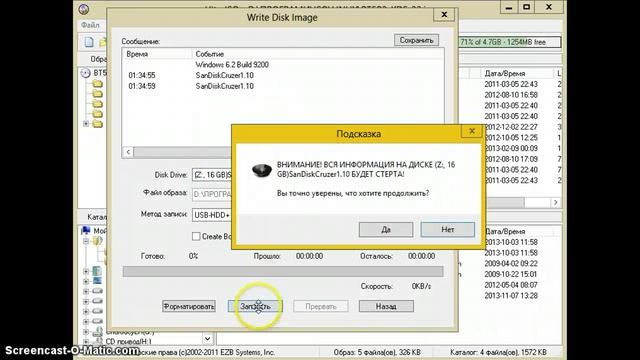Click the 71% of 4.7GB capacity bar
Image resolution: width=640 pixels, height=360 pixels.
pos(509,42)
